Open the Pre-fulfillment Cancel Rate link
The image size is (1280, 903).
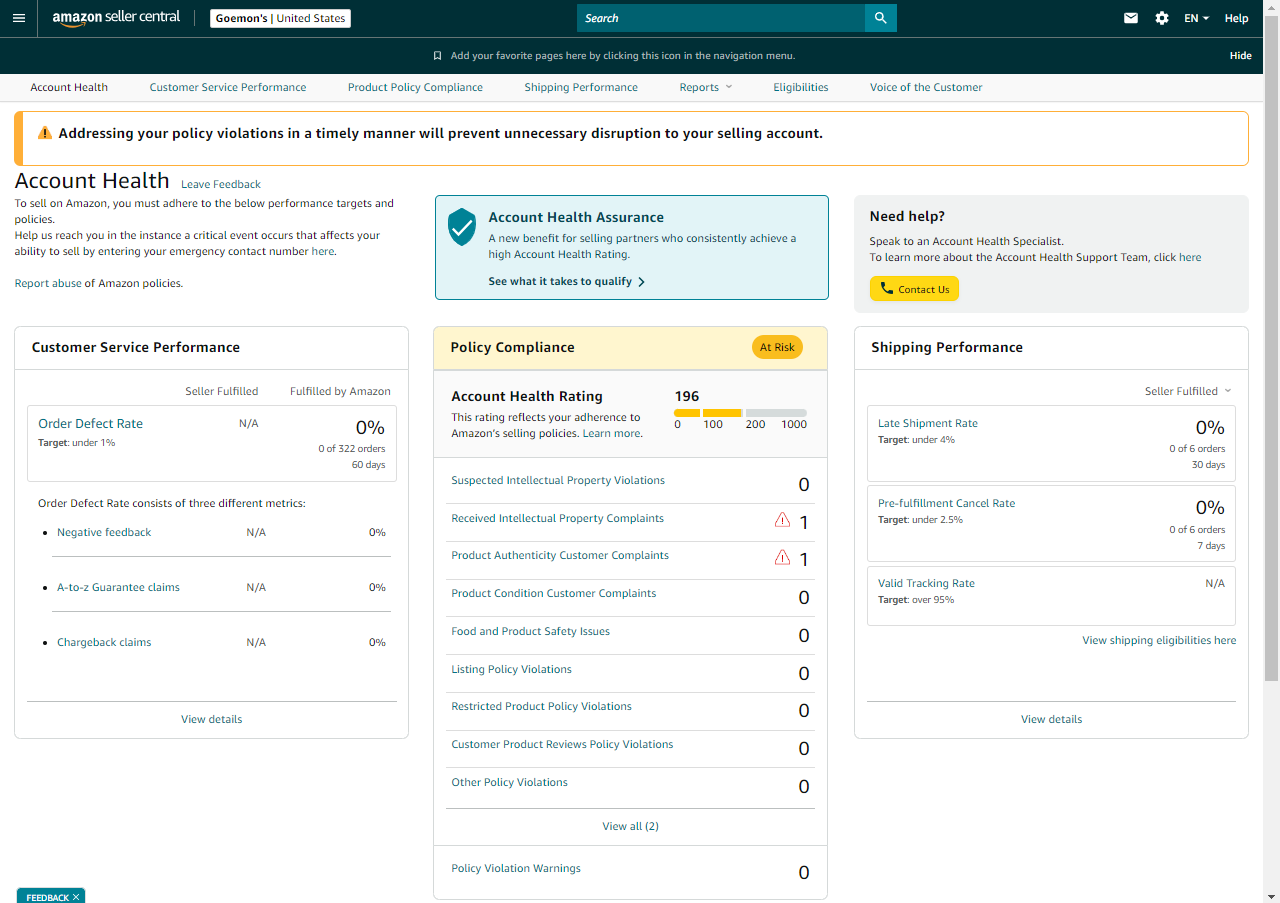point(946,504)
